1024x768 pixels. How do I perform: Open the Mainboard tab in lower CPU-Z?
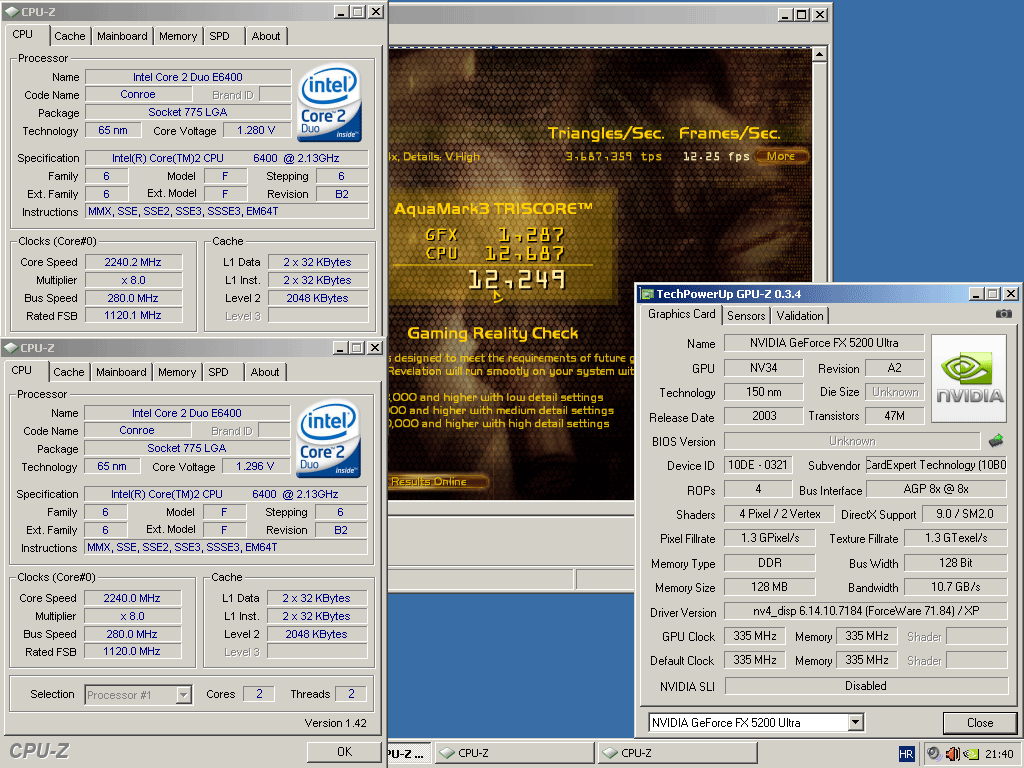pos(121,372)
